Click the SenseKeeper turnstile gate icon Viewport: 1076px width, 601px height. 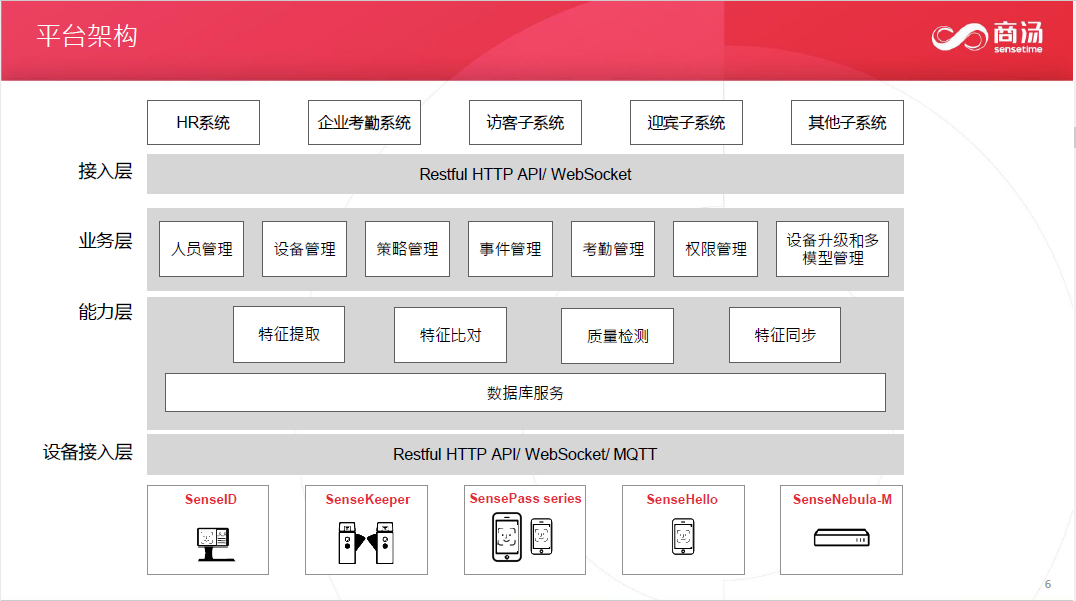coord(366,543)
